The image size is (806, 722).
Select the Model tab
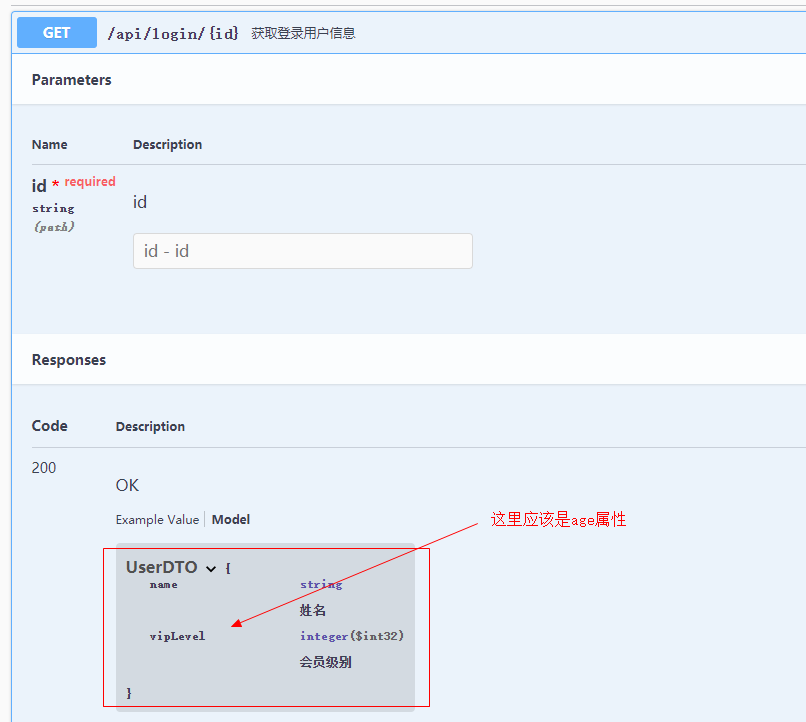(x=231, y=519)
